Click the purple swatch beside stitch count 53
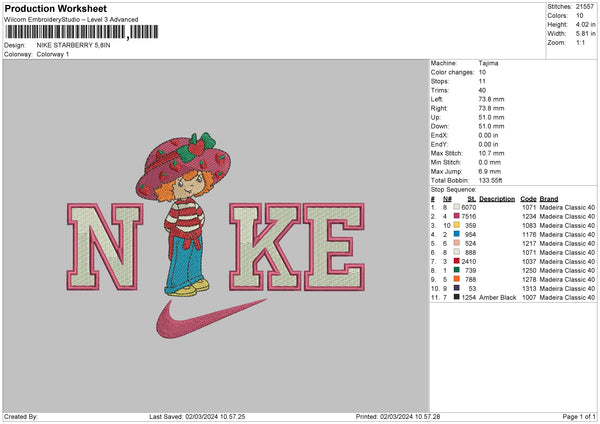The height and width of the screenshot is (424, 600). click(457, 288)
